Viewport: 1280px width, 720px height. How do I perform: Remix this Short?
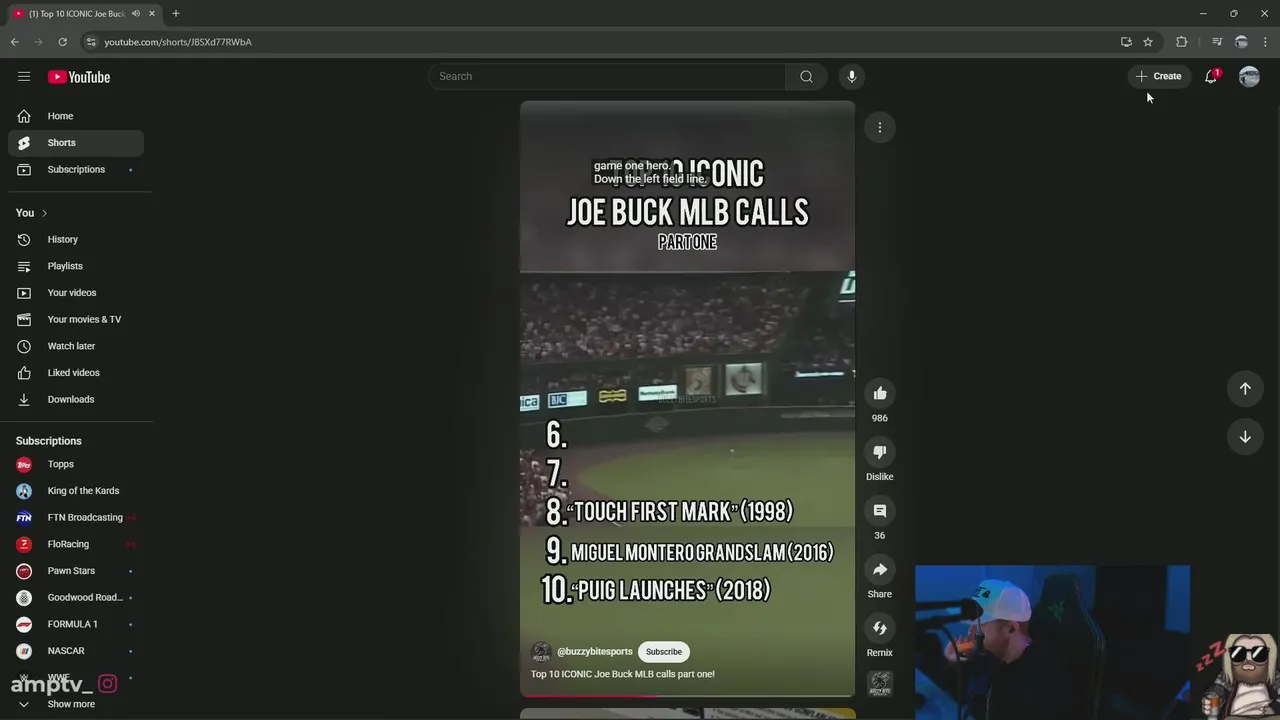tap(880, 628)
